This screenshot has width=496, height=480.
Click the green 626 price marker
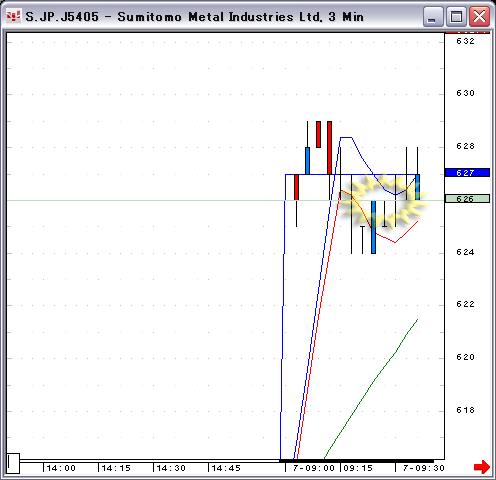click(467, 199)
